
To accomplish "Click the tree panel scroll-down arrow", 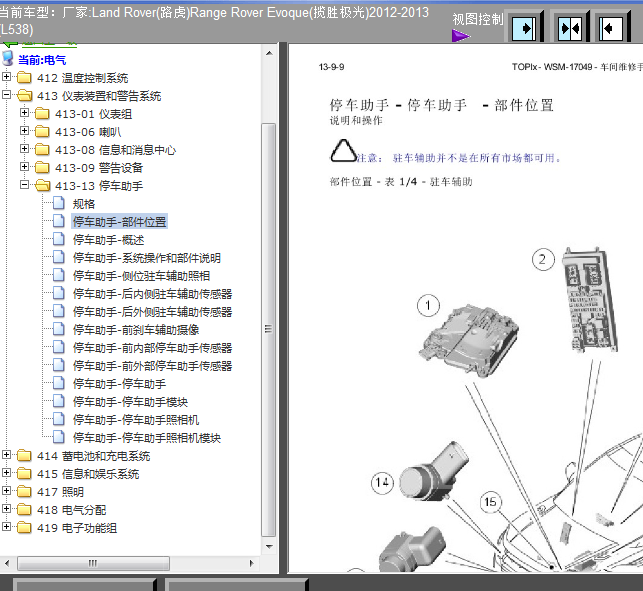I will [269, 546].
